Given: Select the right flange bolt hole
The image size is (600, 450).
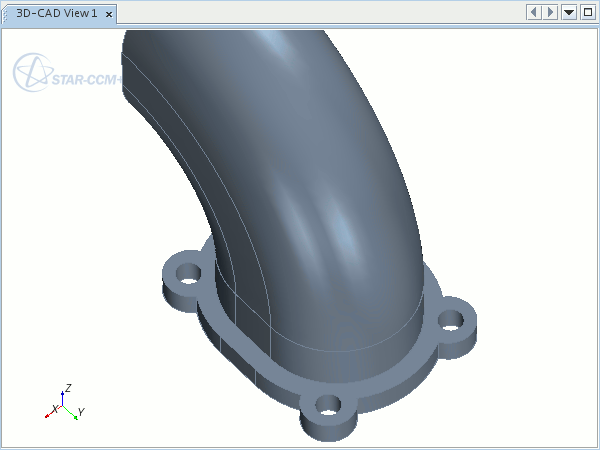Looking at the screenshot, I should click(x=452, y=321).
